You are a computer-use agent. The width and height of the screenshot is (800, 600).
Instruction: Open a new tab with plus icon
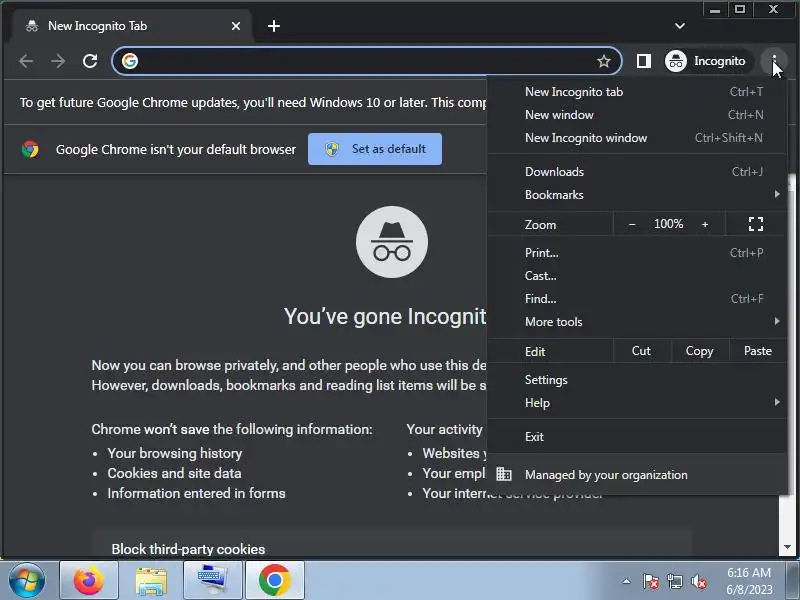pos(274,26)
